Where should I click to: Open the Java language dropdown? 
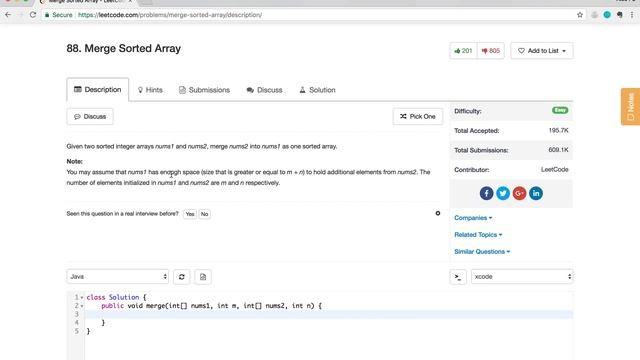tap(118, 277)
